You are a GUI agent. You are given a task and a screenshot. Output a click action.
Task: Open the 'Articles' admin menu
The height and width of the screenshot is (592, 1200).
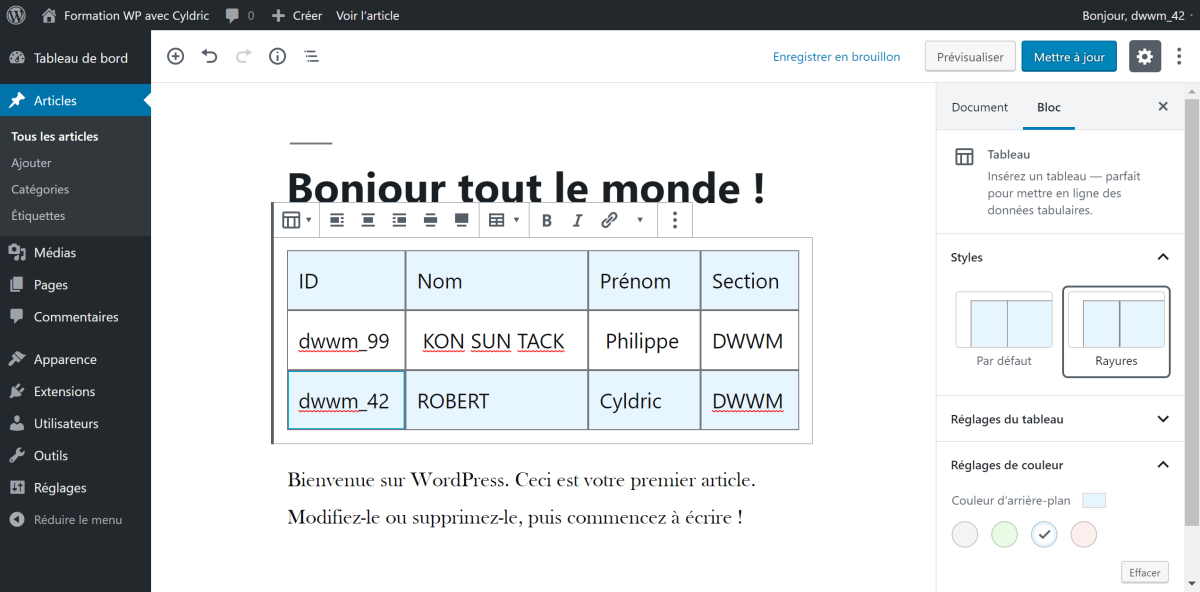coord(75,101)
